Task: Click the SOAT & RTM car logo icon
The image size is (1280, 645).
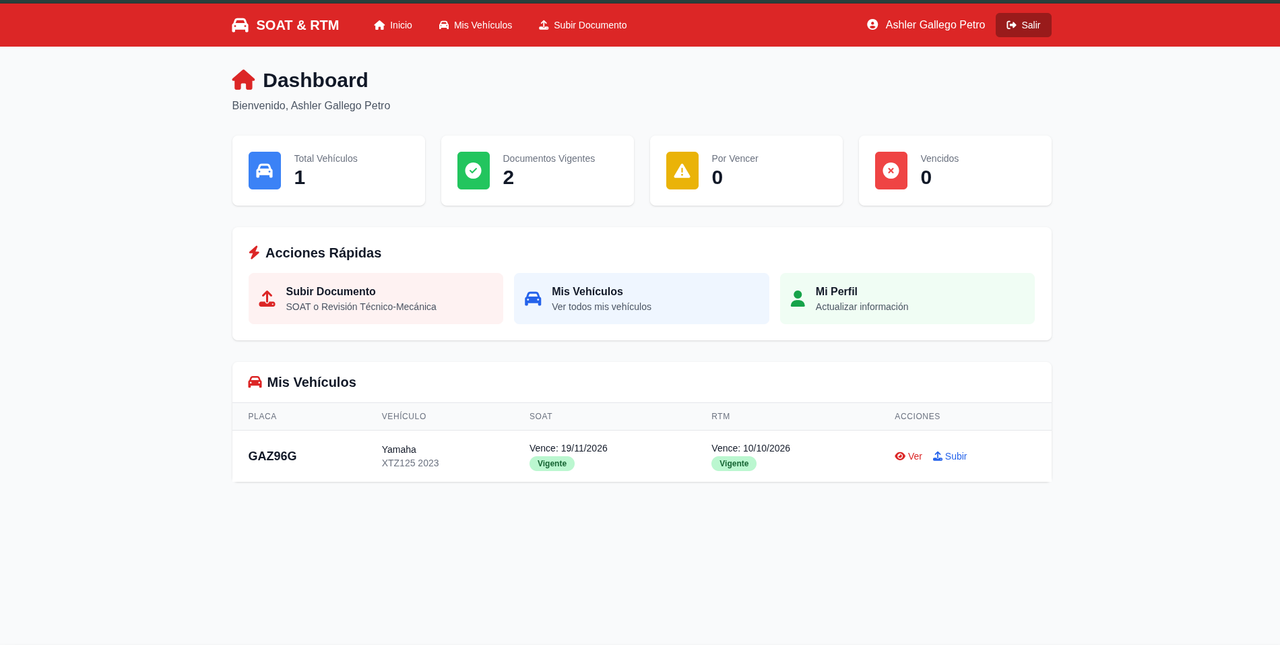Action: tap(240, 25)
